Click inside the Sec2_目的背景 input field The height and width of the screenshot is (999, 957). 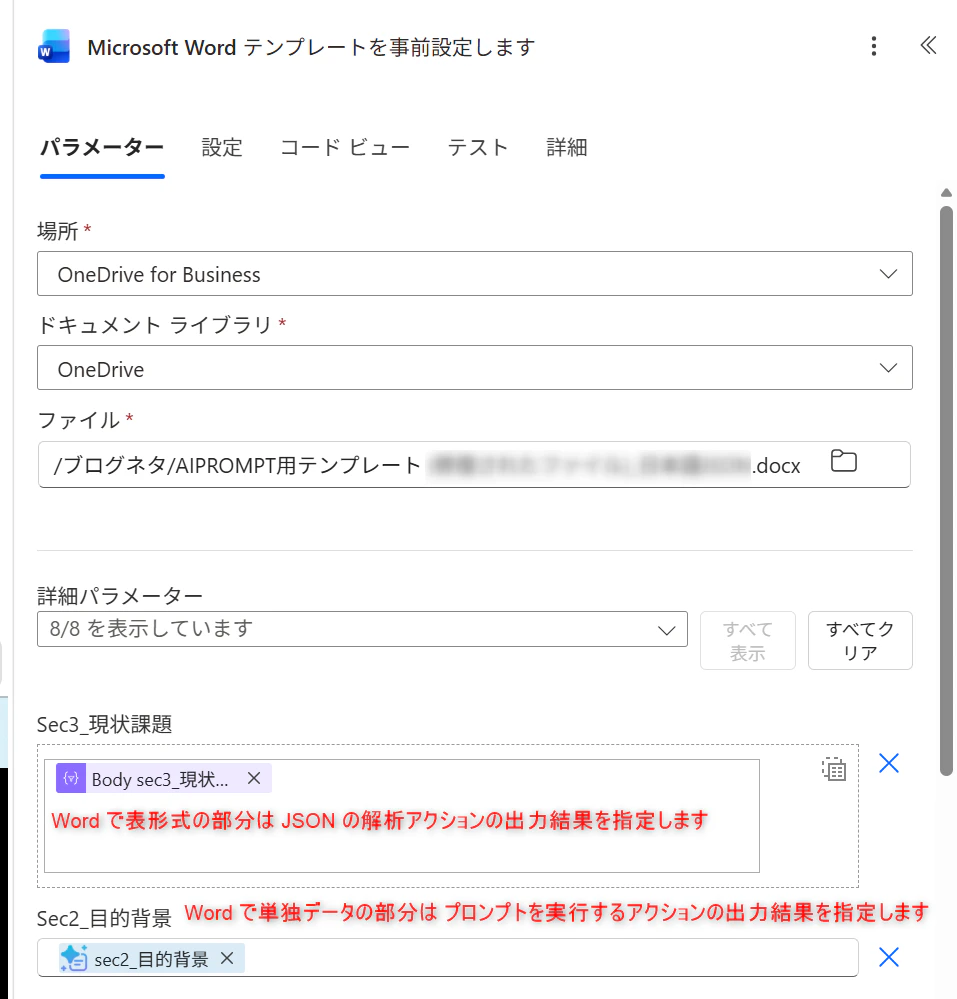(x=447, y=958)
